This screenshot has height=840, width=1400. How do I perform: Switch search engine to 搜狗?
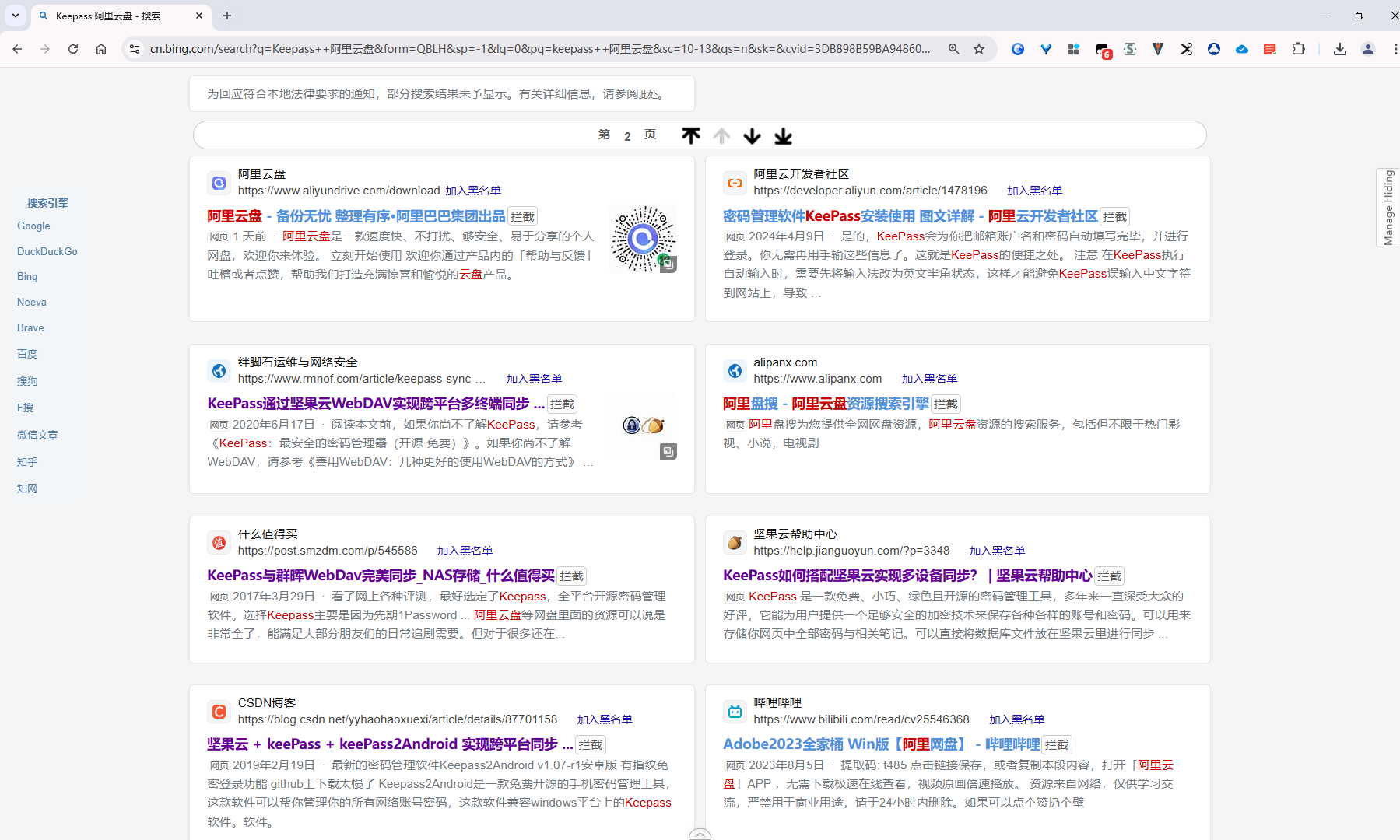[x=27, y=381]
